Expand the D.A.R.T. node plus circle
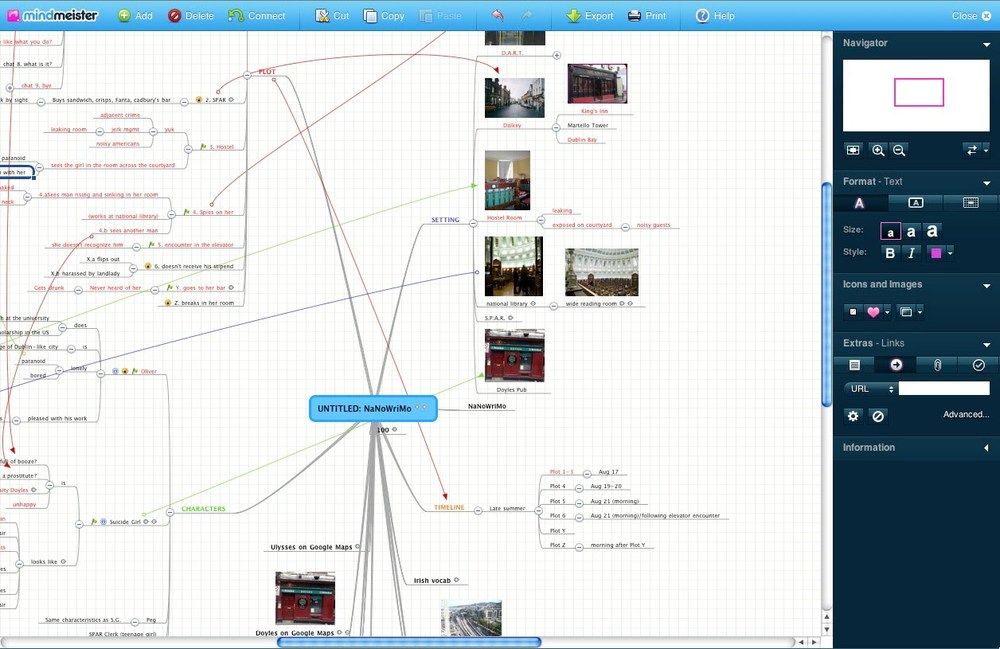 (x=557, y=55)
